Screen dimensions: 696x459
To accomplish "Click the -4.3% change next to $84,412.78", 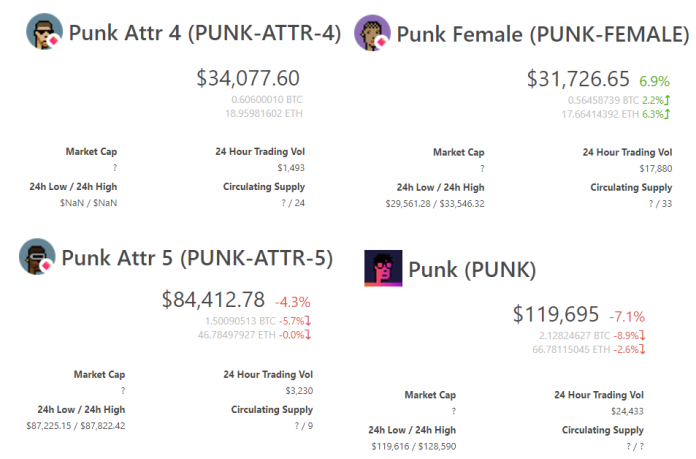I will click(x=293, y=302).
